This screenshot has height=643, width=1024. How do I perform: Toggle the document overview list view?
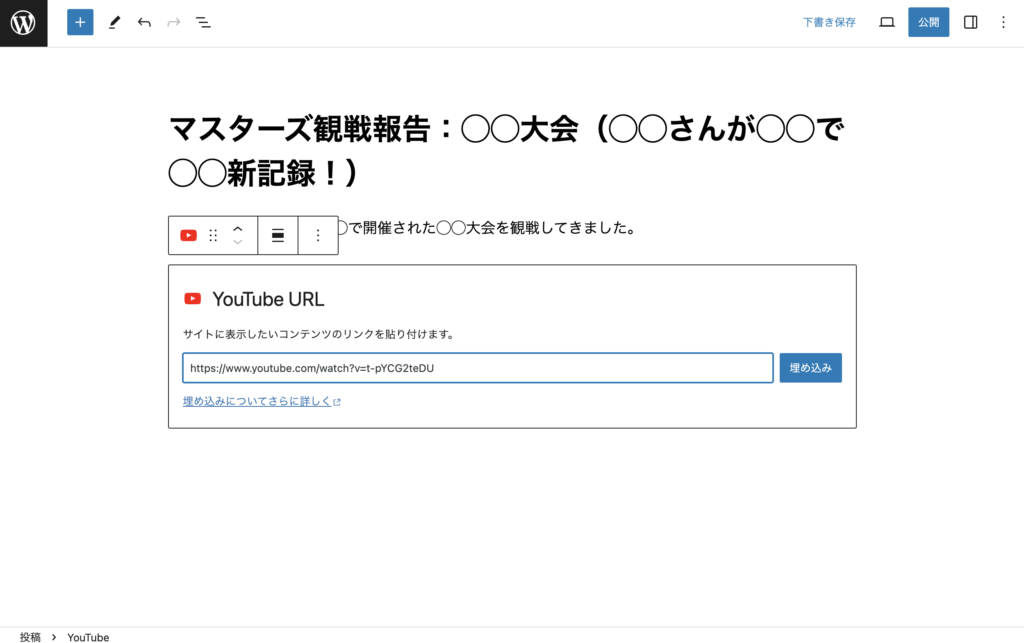(203, 22)
